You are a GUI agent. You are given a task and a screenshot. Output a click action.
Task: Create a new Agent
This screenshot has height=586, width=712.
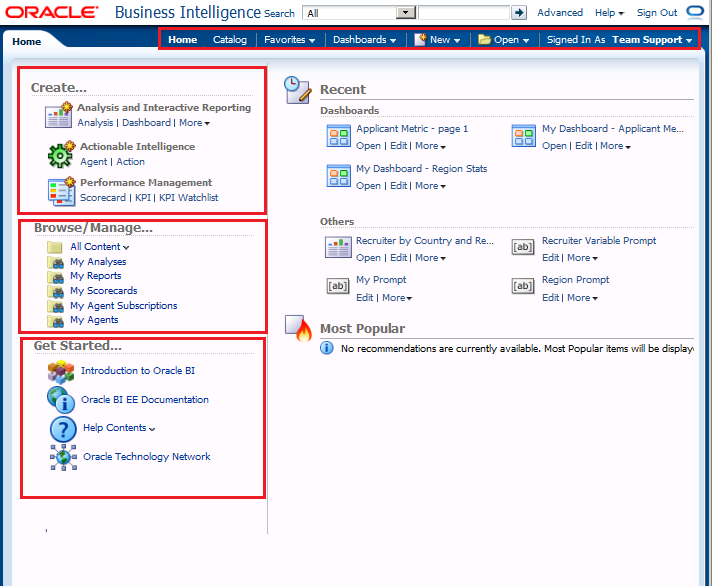pyautogui.click(x=94, y=162)
